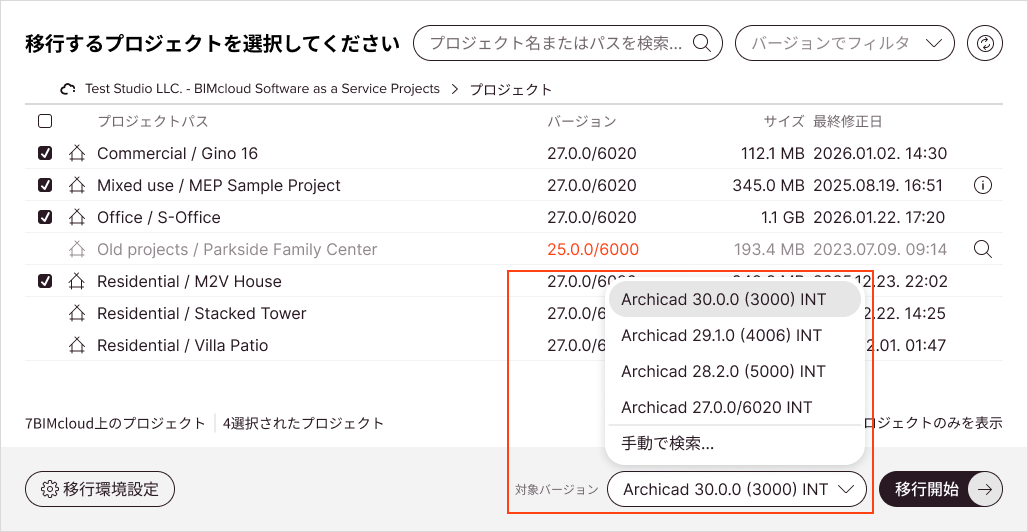Screen dimensions: 1028x532
Task: Open 移行環境設定 settings button
Action: coord(100,489)
